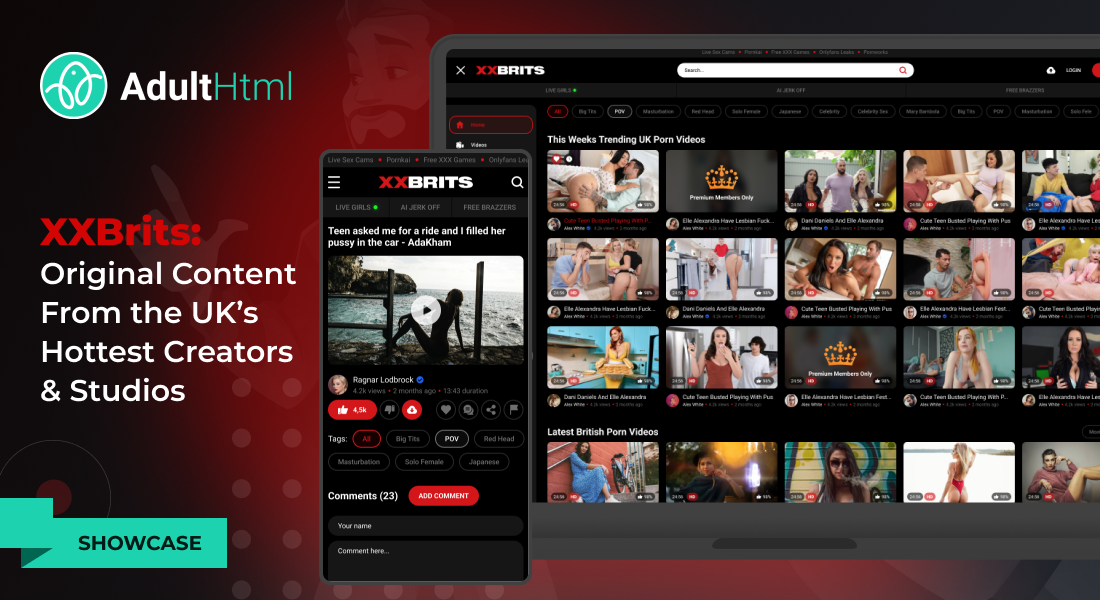This screenshot has width=1100, height=600.
Task: Select the All filter chip on the laptop
Action: (558, 112)
